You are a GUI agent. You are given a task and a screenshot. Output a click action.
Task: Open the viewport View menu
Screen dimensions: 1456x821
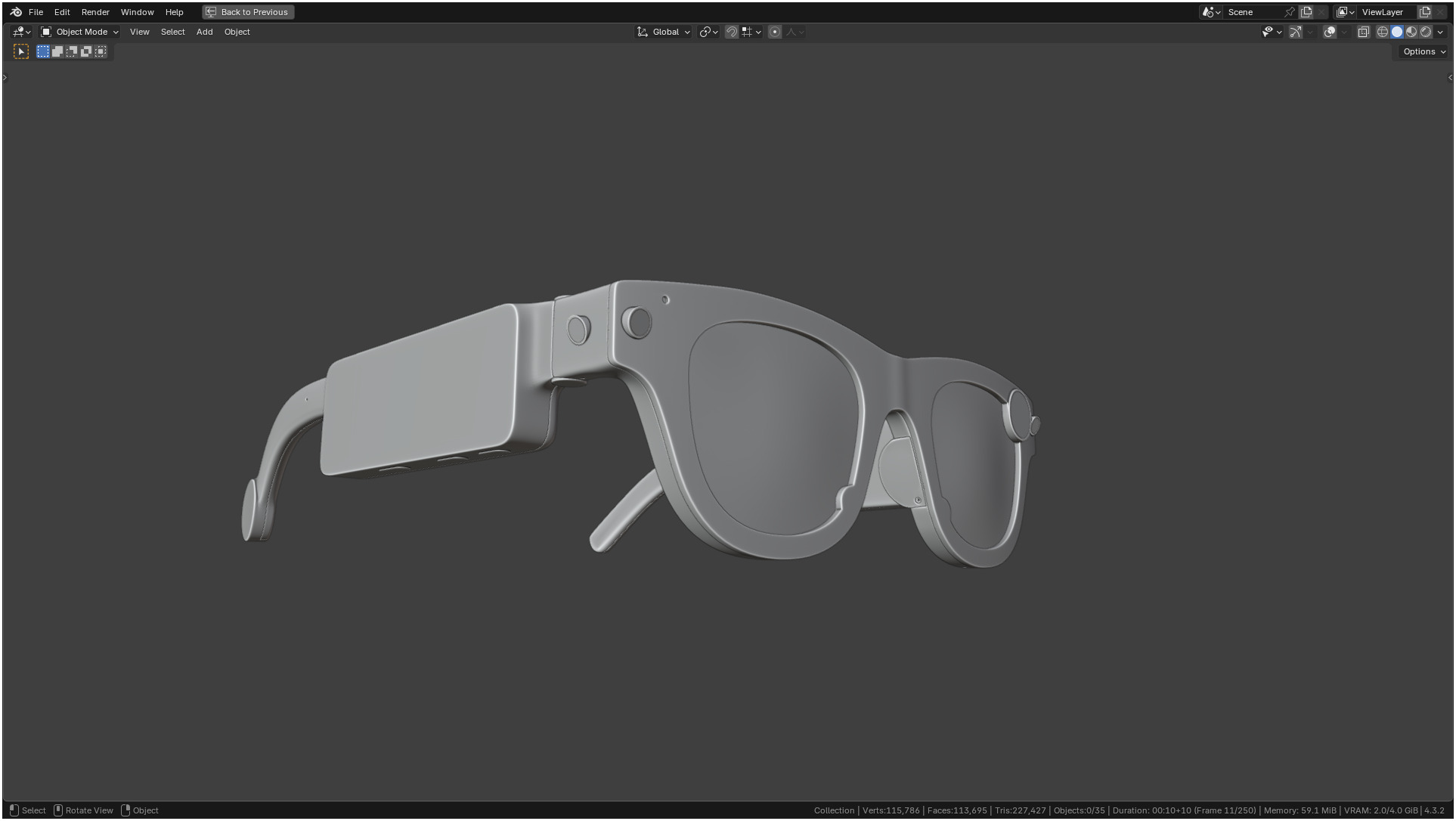click(140, 32)
